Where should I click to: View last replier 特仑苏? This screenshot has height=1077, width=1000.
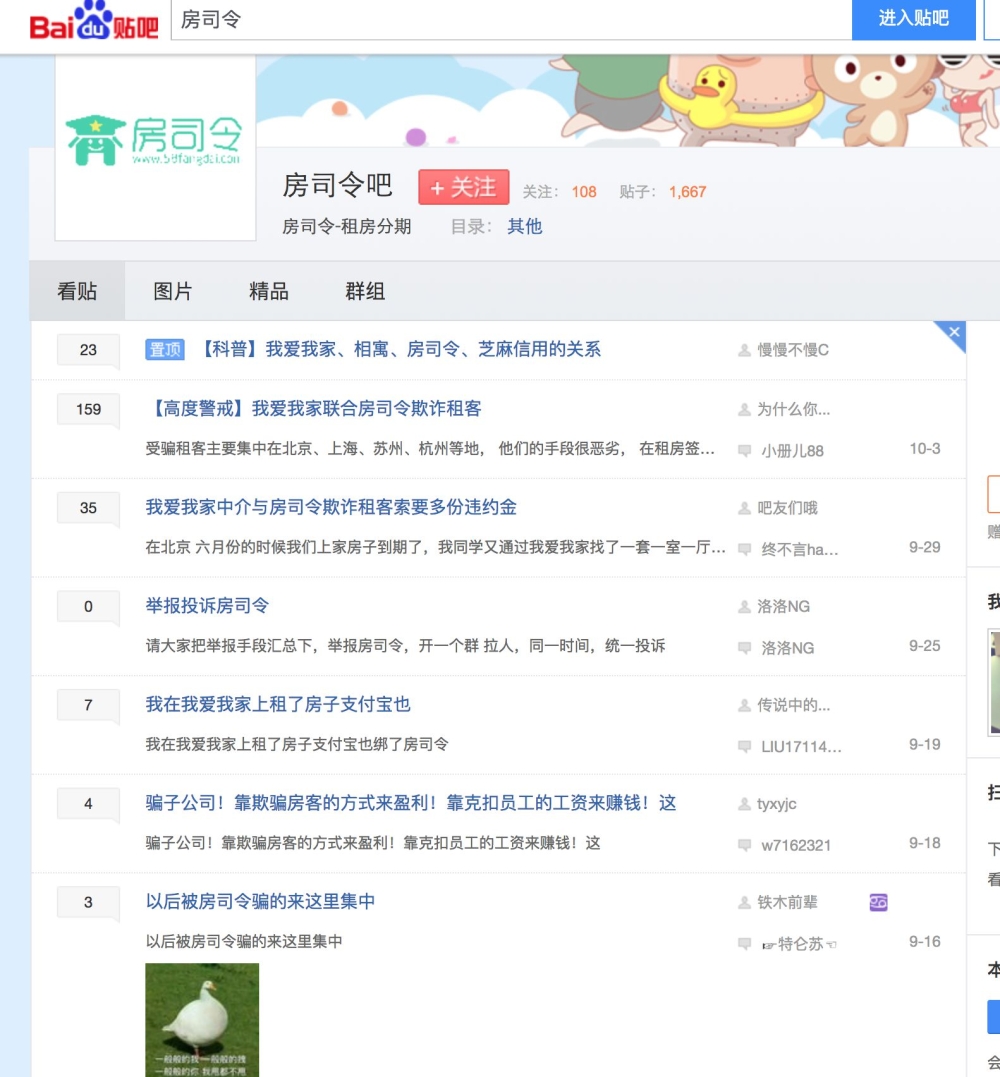[799, 944]
